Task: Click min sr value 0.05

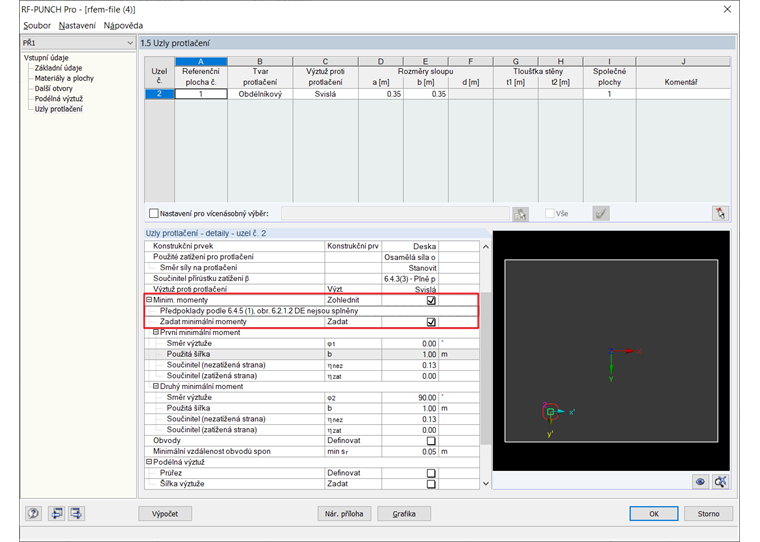Action: click(410, 451)
